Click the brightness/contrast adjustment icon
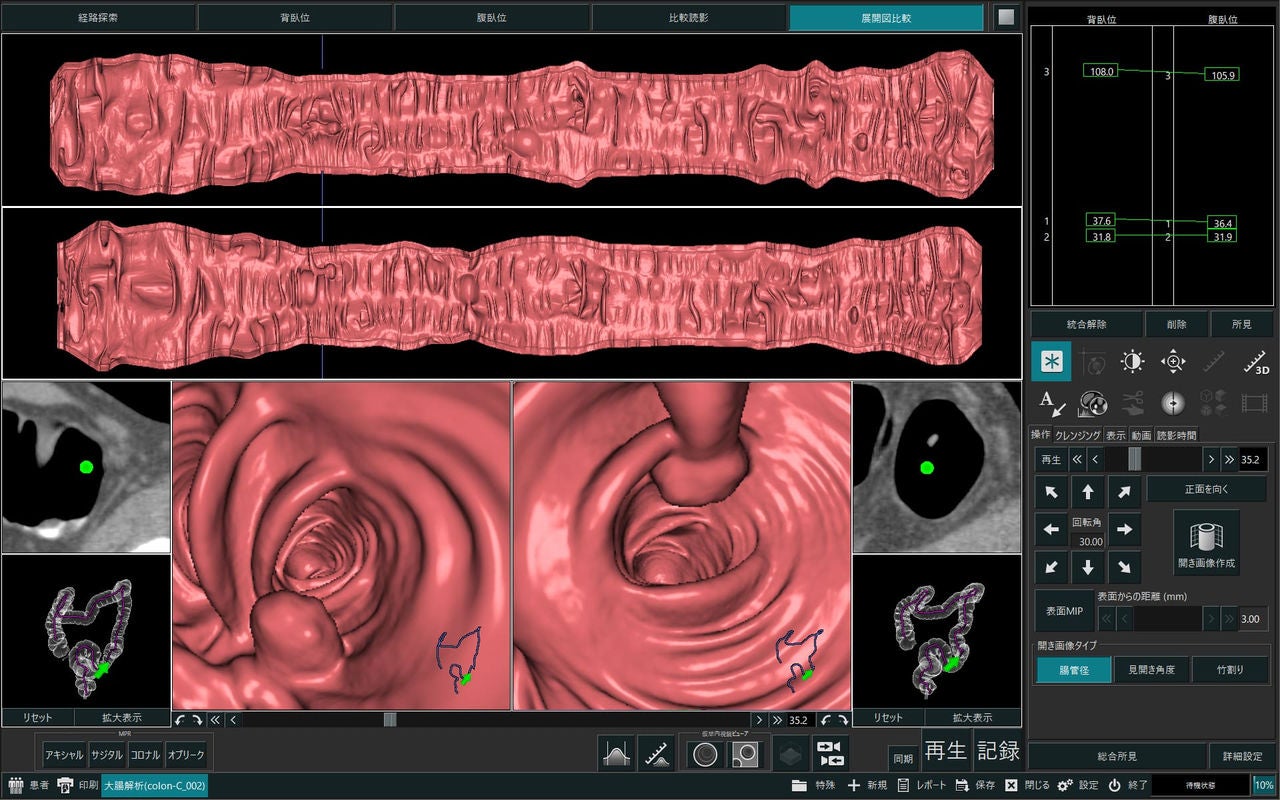Screen dimensions: 1280x800 (1132, 362)
